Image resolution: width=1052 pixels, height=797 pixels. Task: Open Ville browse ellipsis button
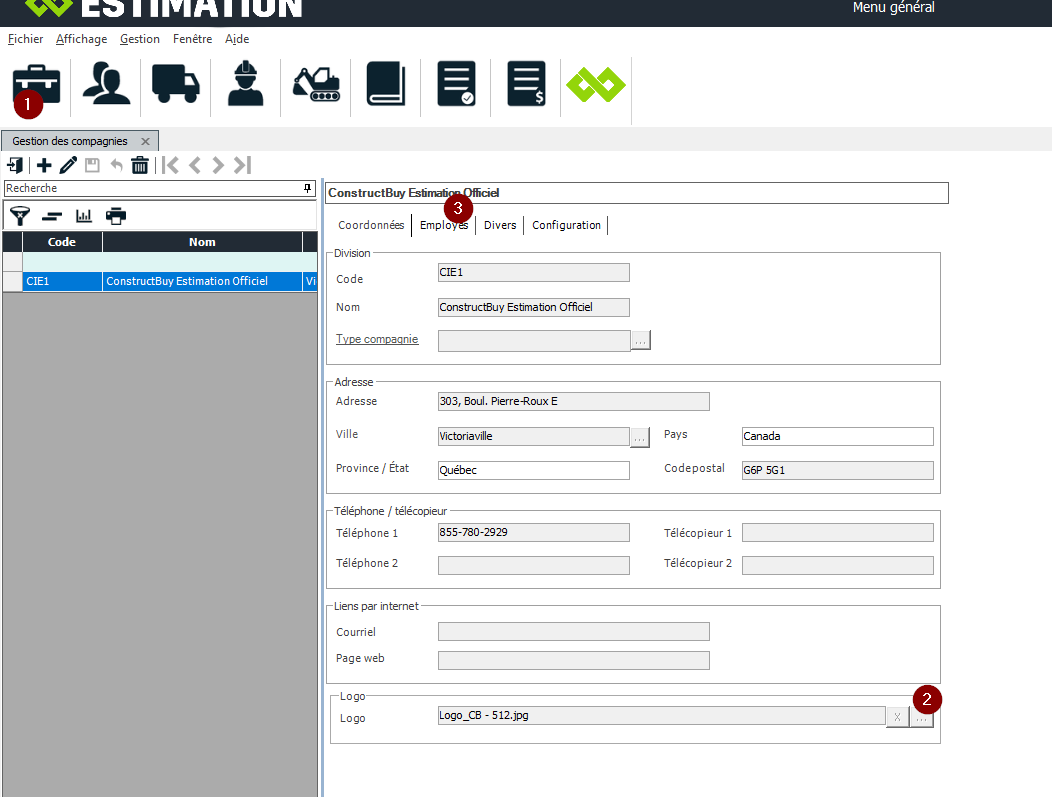click(640, 437)
